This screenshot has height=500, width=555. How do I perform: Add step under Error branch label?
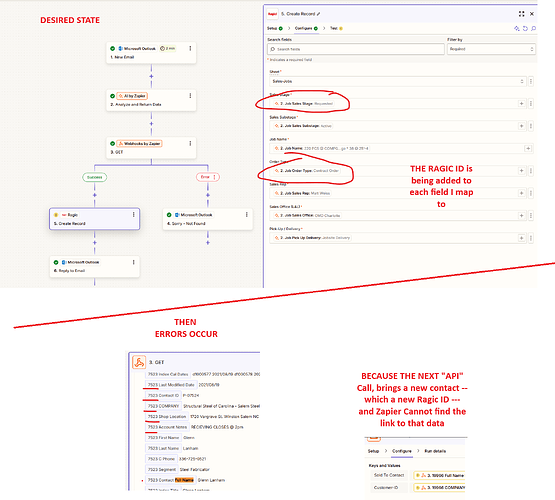pos(208,195)
